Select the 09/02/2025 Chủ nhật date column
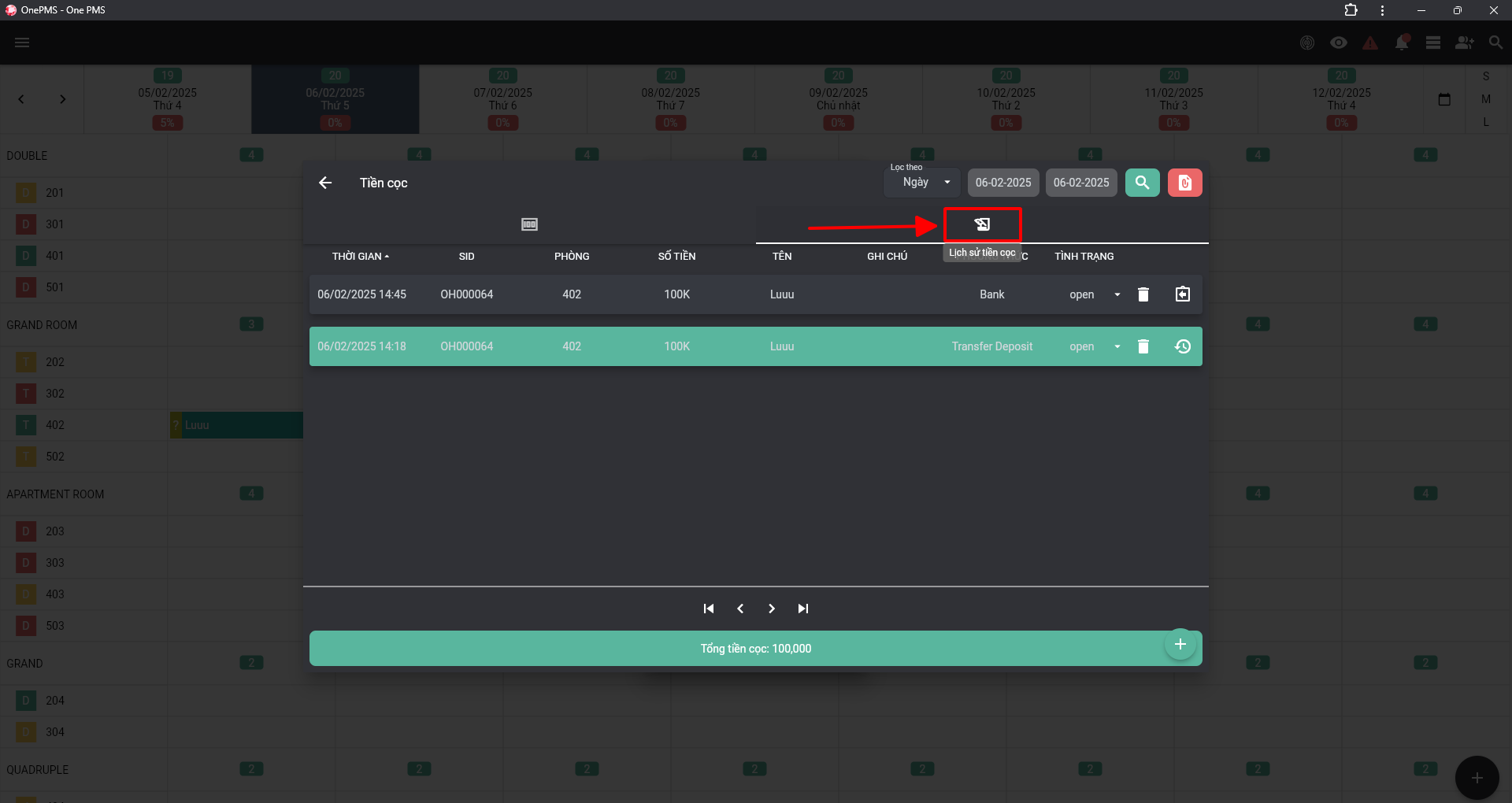 [839, 99]
